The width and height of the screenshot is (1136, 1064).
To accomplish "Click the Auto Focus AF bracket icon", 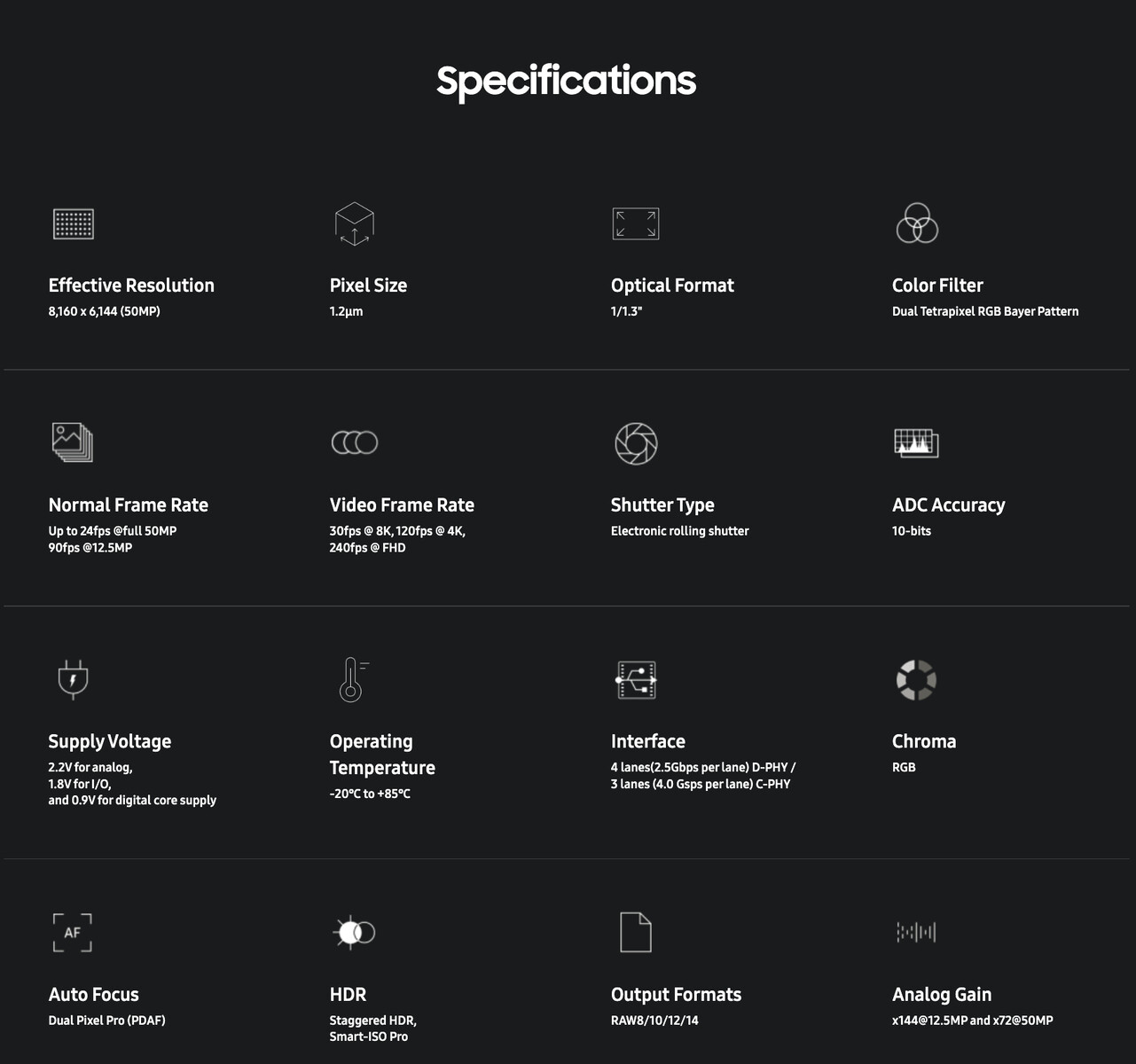I will tap(73, 933).
